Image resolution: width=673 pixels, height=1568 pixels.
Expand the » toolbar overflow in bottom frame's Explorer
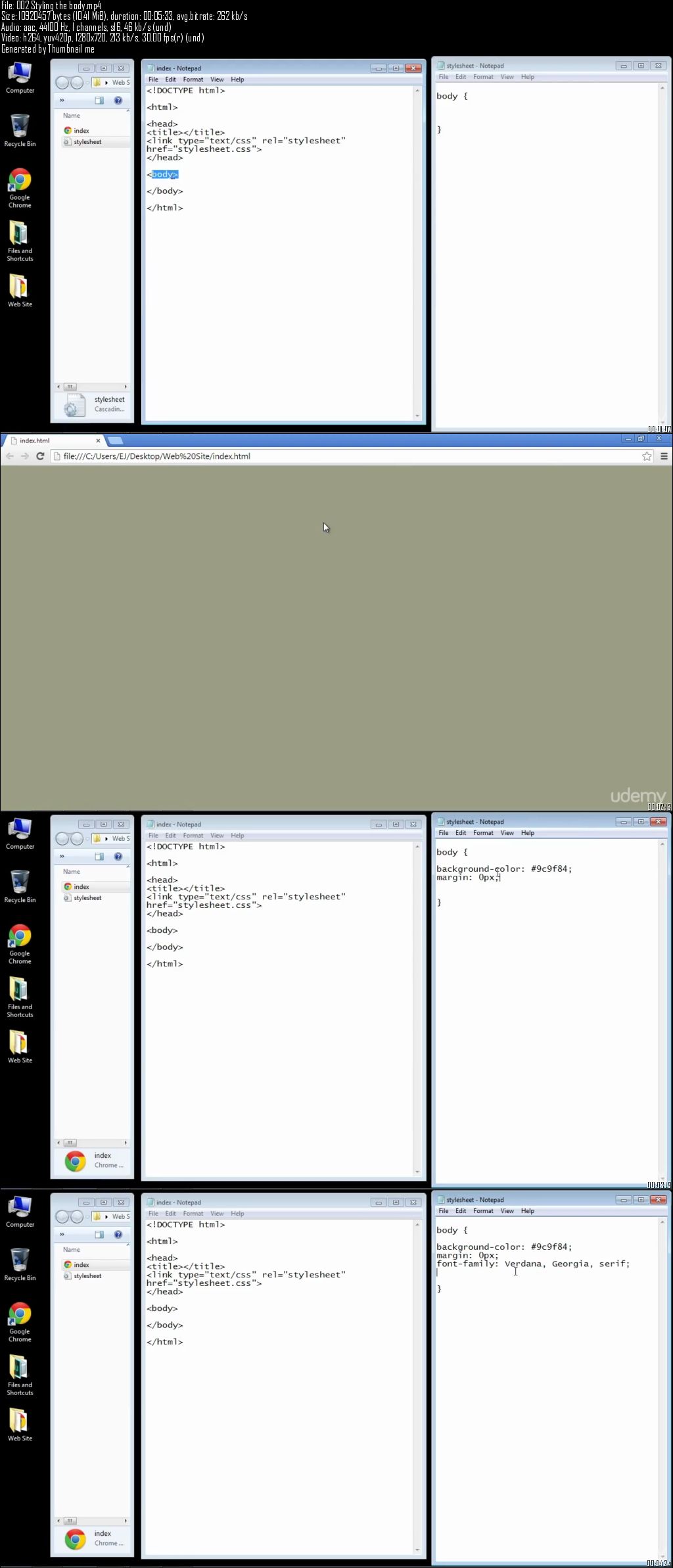pos(62,1235)
